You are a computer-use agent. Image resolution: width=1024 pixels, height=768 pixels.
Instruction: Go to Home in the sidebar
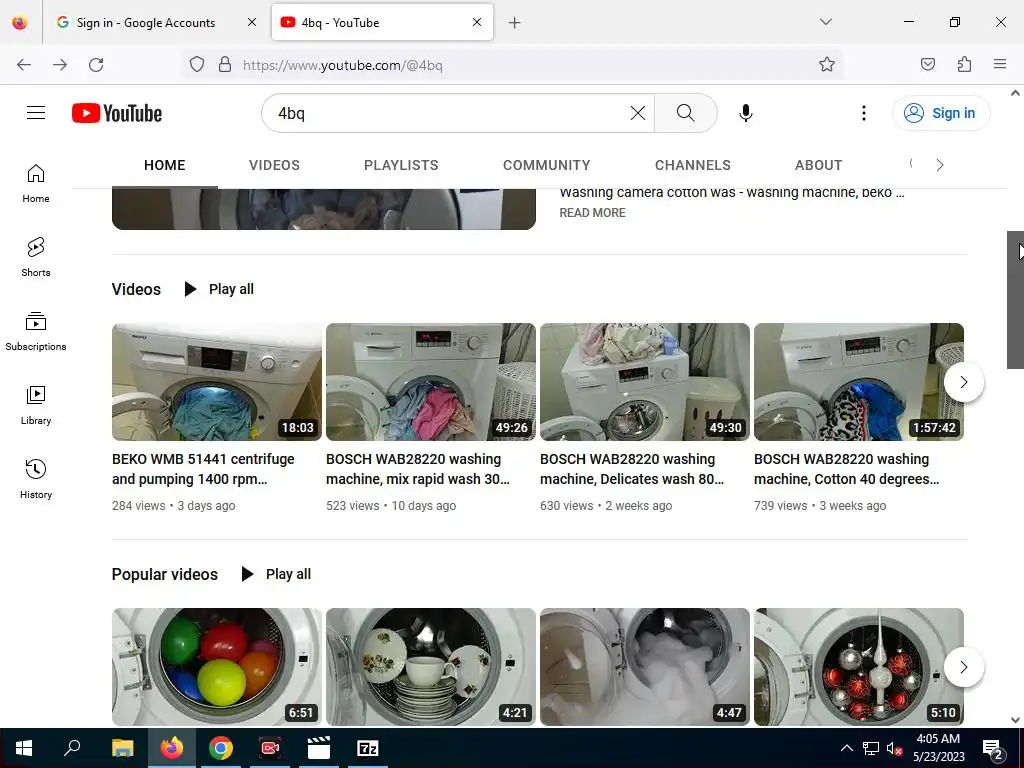pos(36,184)
